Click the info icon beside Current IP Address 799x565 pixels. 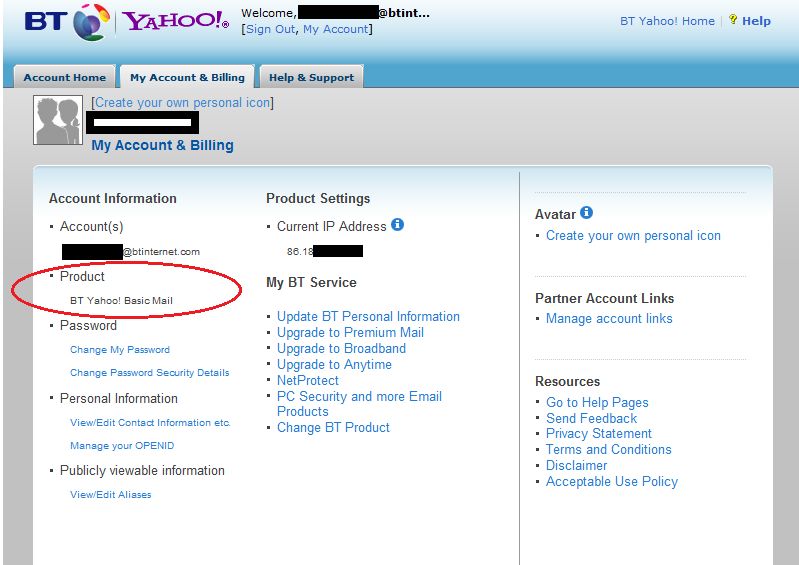pos(397,225)
